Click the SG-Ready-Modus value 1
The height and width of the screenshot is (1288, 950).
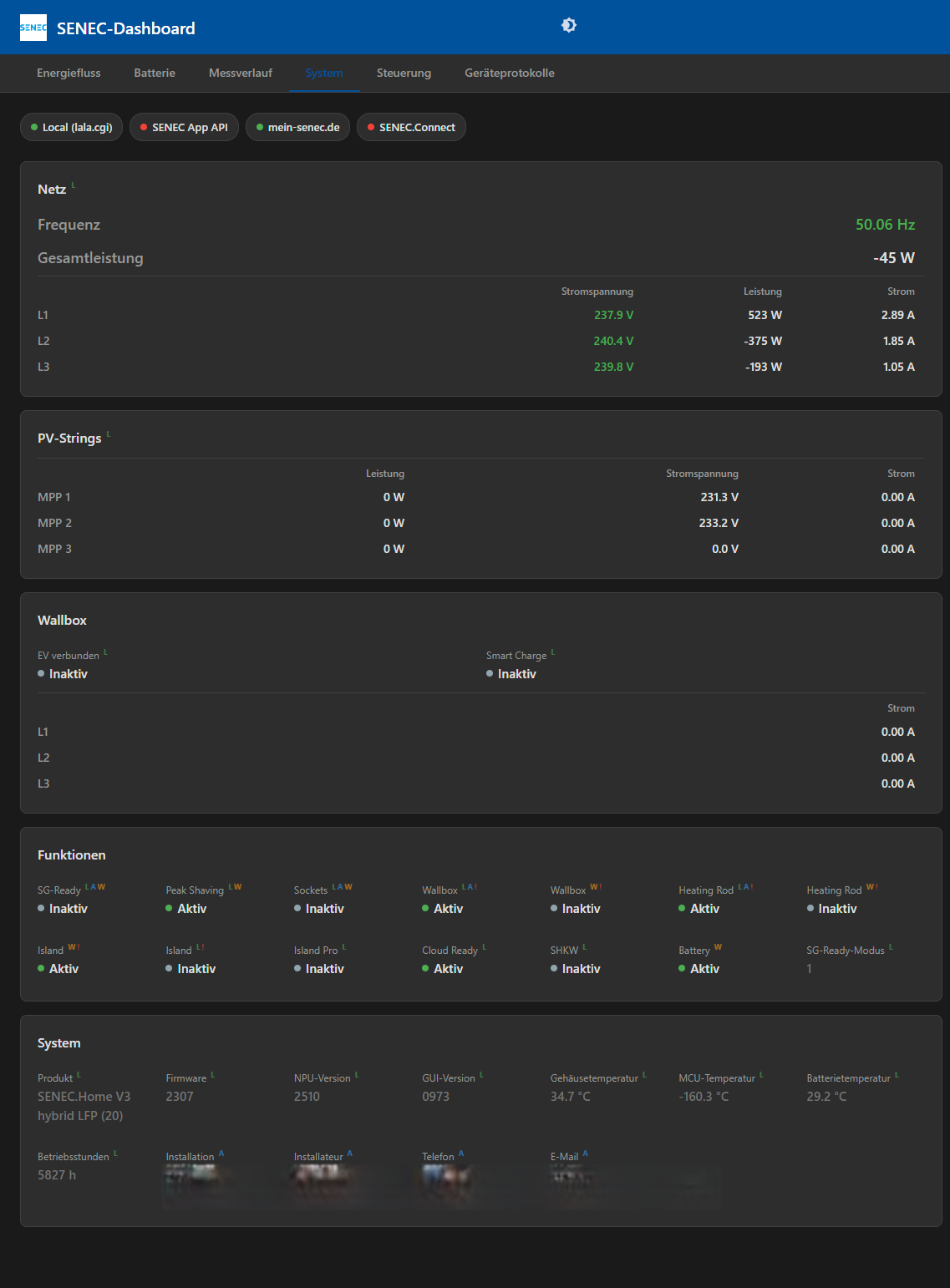click(809, 969)
